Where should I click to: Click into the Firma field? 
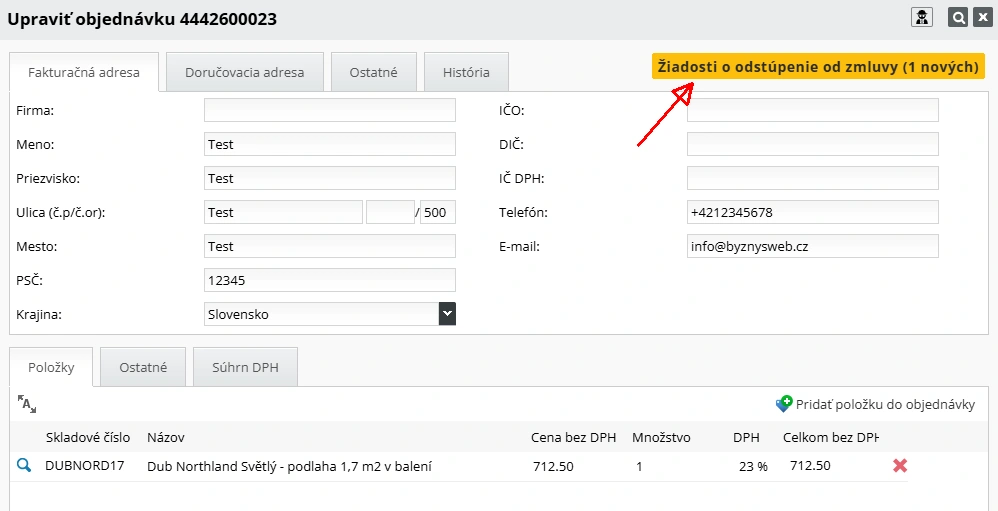tap(330, 110)
